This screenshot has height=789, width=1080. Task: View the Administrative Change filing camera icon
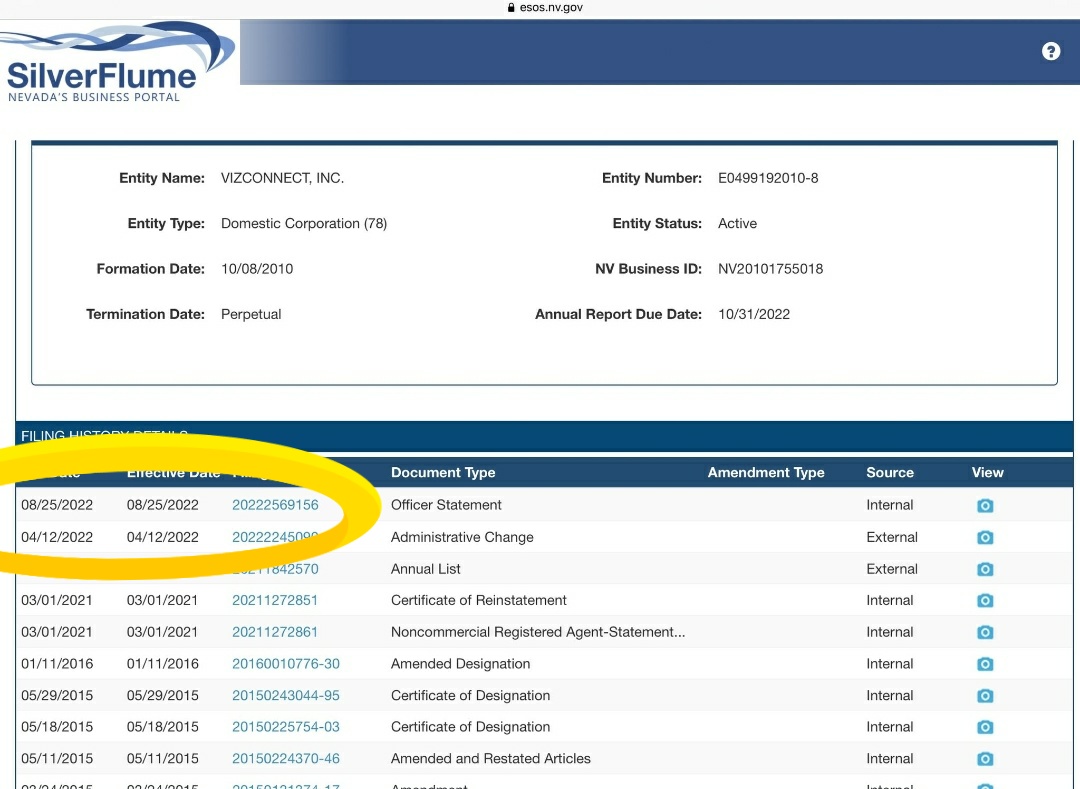(985, 537)
